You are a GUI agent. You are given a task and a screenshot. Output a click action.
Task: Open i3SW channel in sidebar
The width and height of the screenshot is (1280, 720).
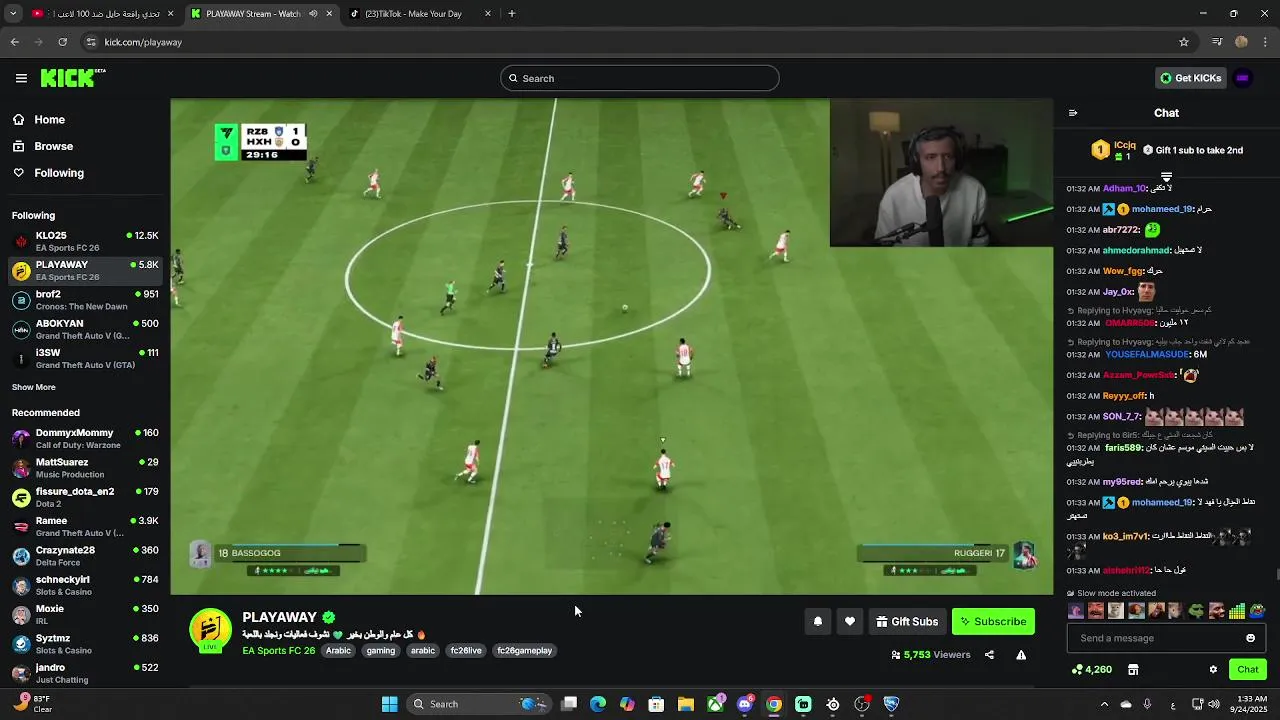pyautogui.click(x=85, y=359)
